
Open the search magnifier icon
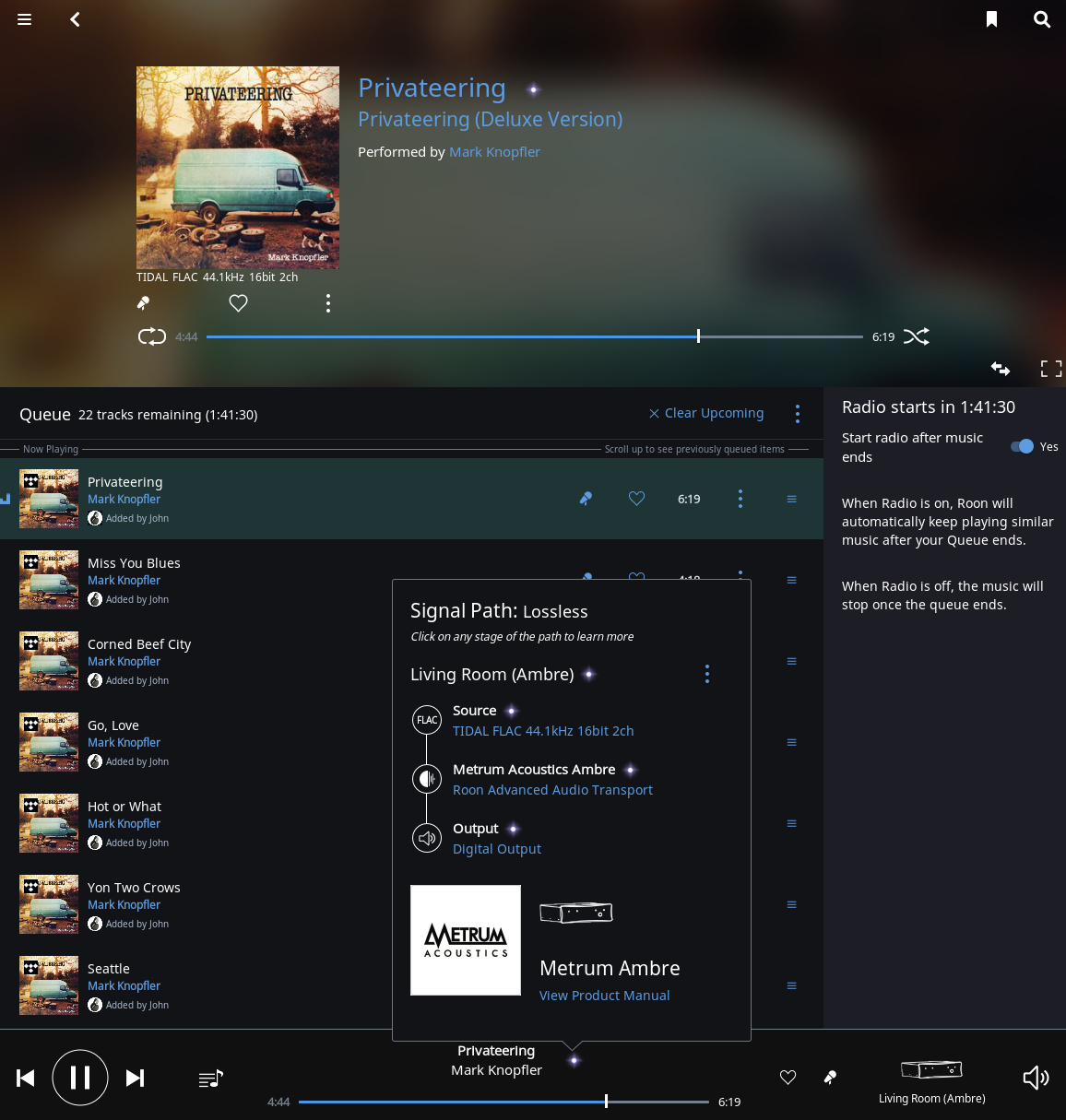pos(1042,19)
